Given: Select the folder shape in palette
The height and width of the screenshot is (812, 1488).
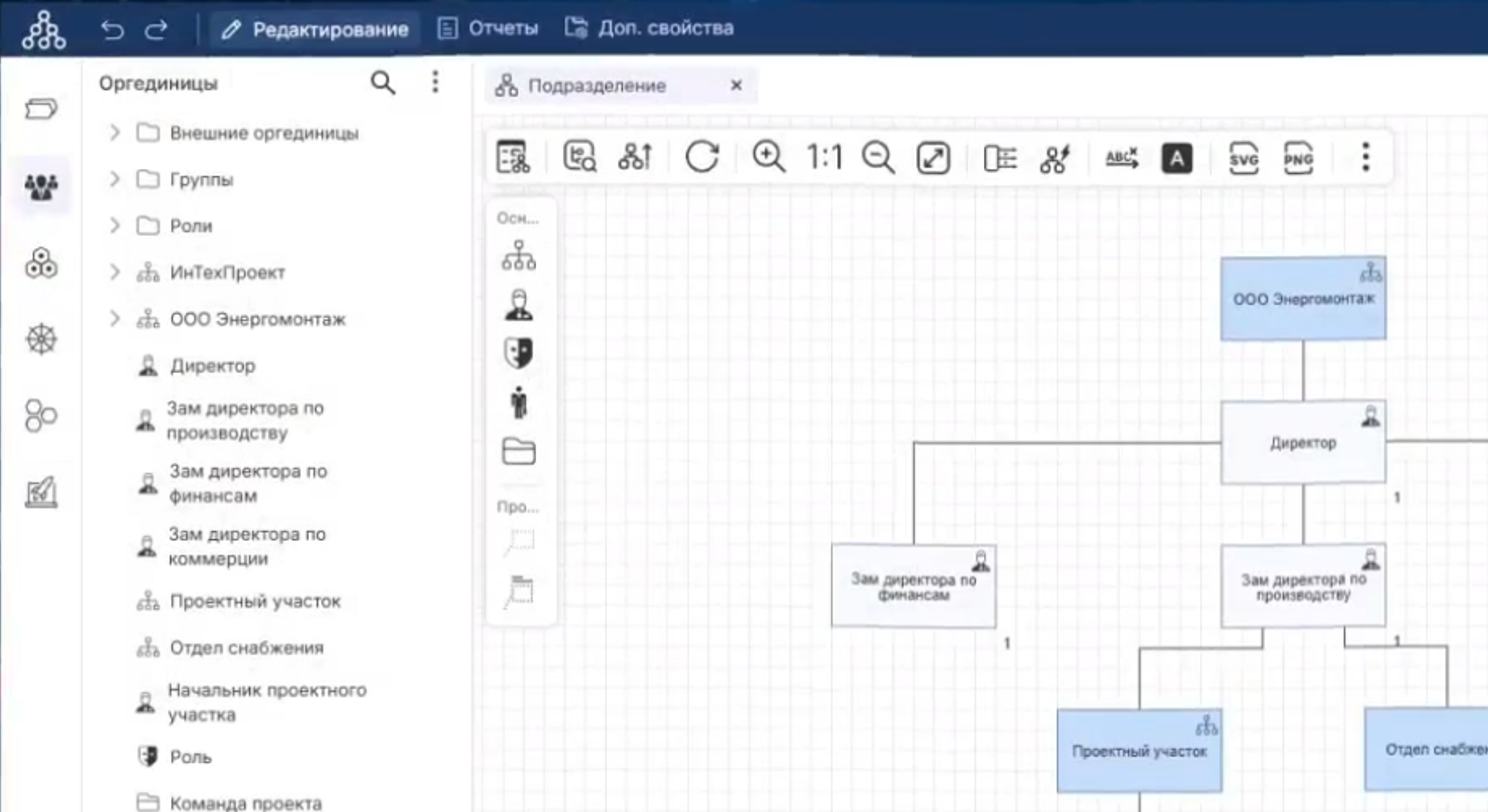Looking at the screenshot, I should tap(518, 452).
